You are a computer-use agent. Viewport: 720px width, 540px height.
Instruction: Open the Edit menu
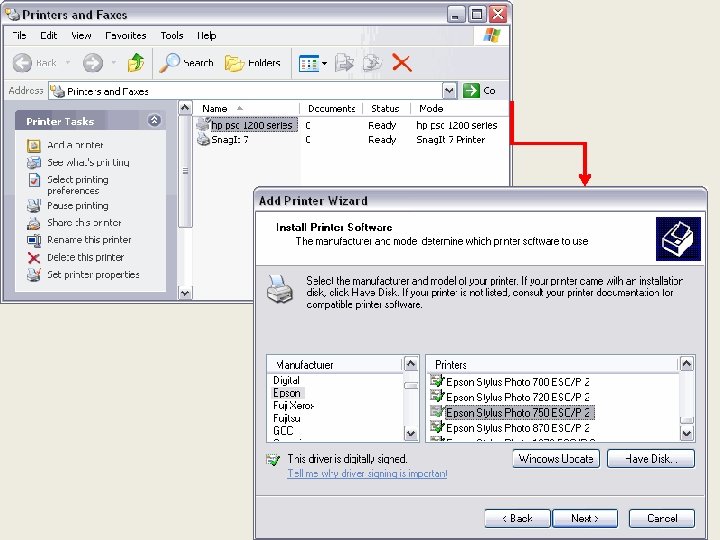[48, 35]
